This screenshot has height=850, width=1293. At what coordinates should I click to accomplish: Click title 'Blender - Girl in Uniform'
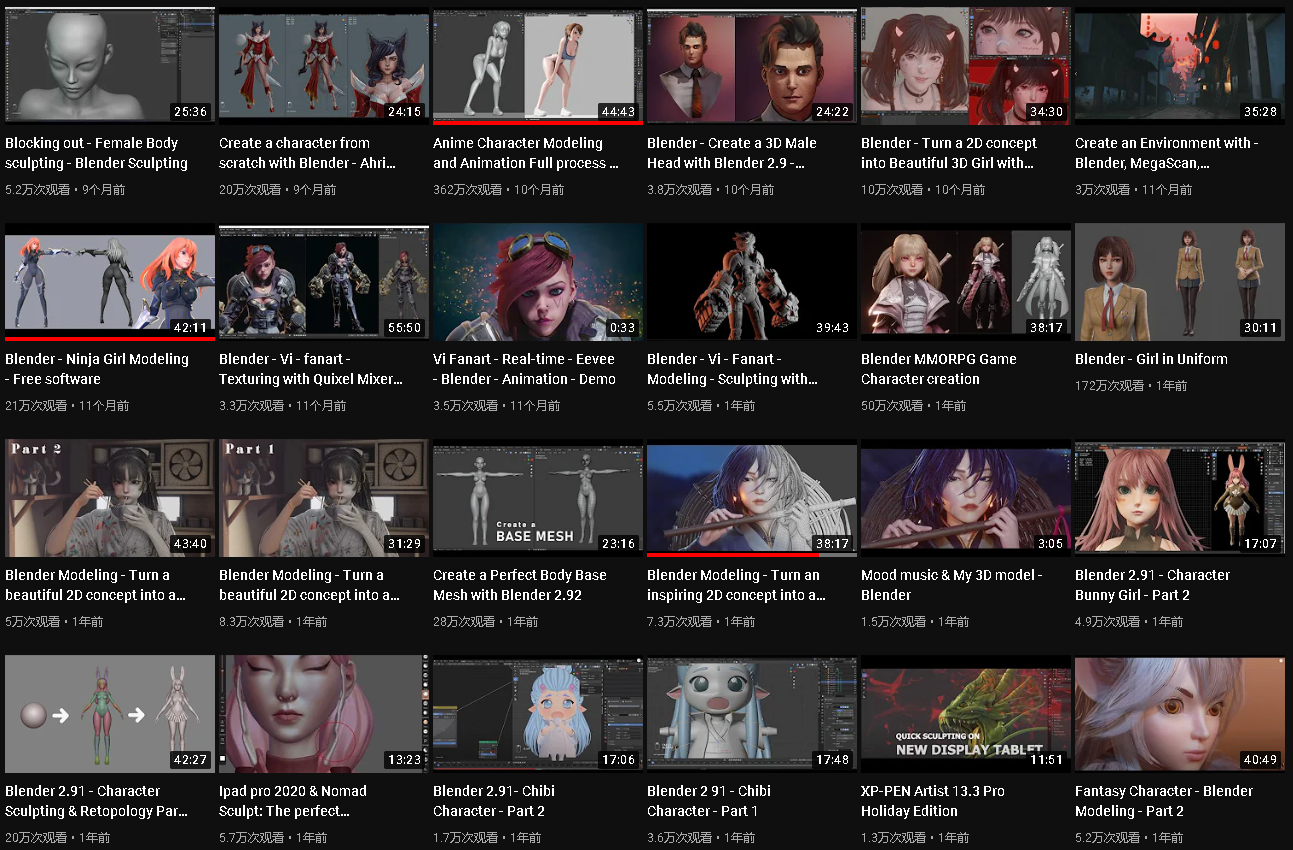[1151, 359]
